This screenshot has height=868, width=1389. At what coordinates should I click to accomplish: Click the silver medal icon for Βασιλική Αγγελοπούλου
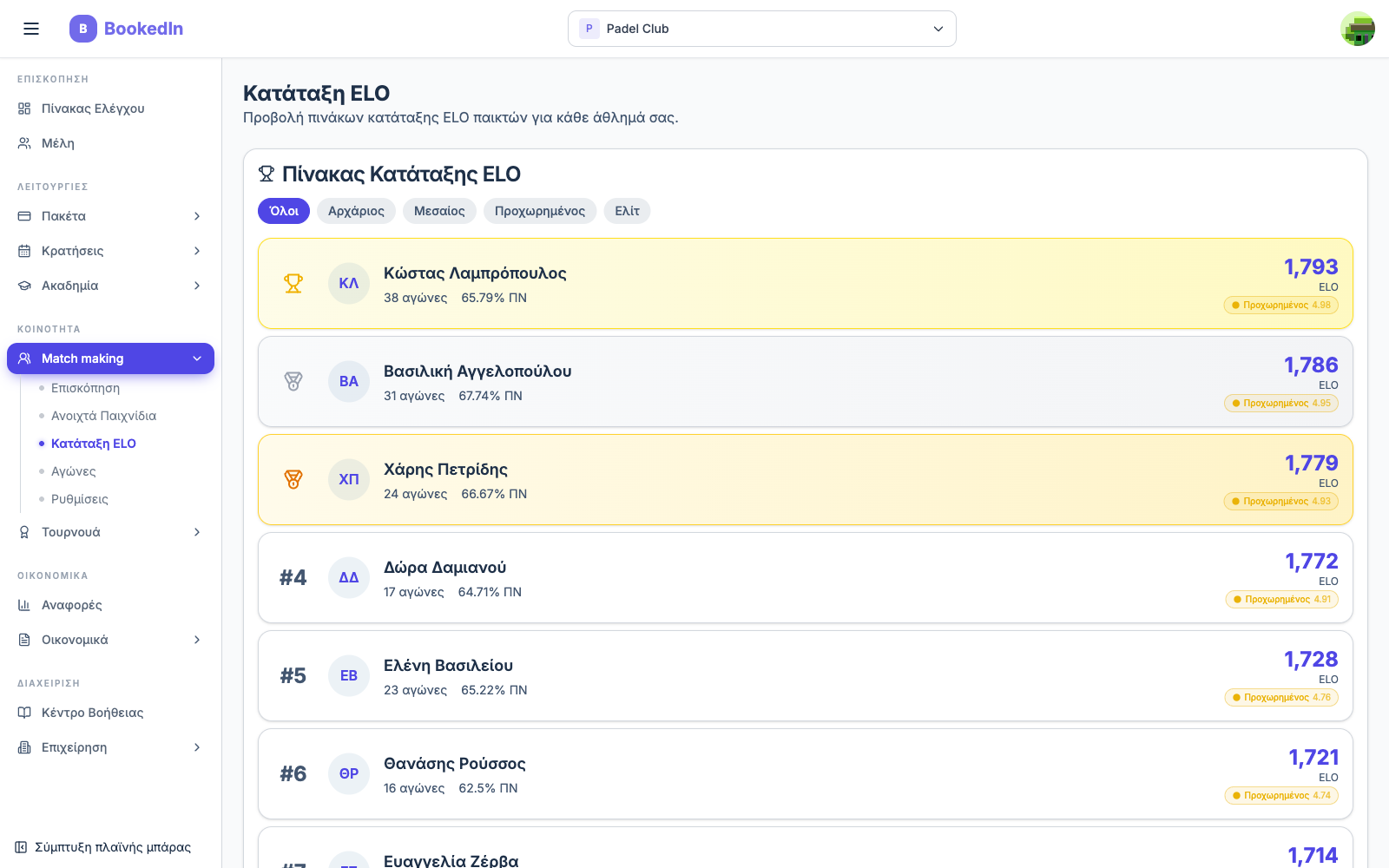(x=293, y=381)
